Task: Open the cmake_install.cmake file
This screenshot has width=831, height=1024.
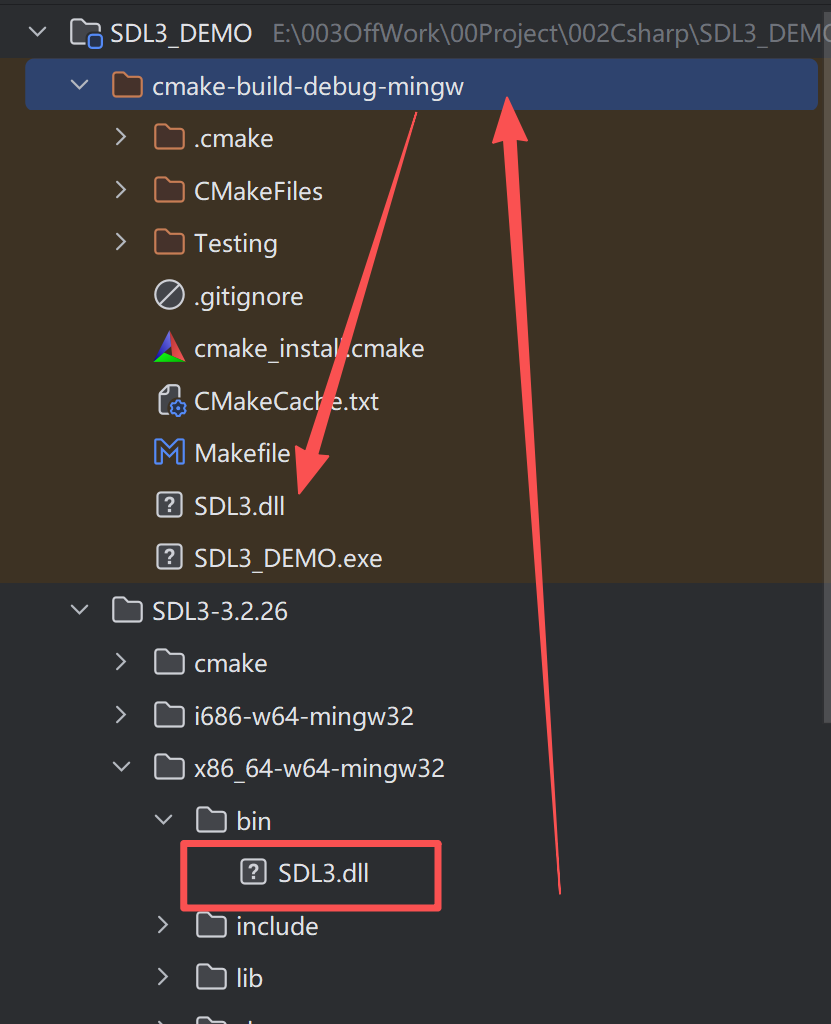Action: (x=309, y=349)
